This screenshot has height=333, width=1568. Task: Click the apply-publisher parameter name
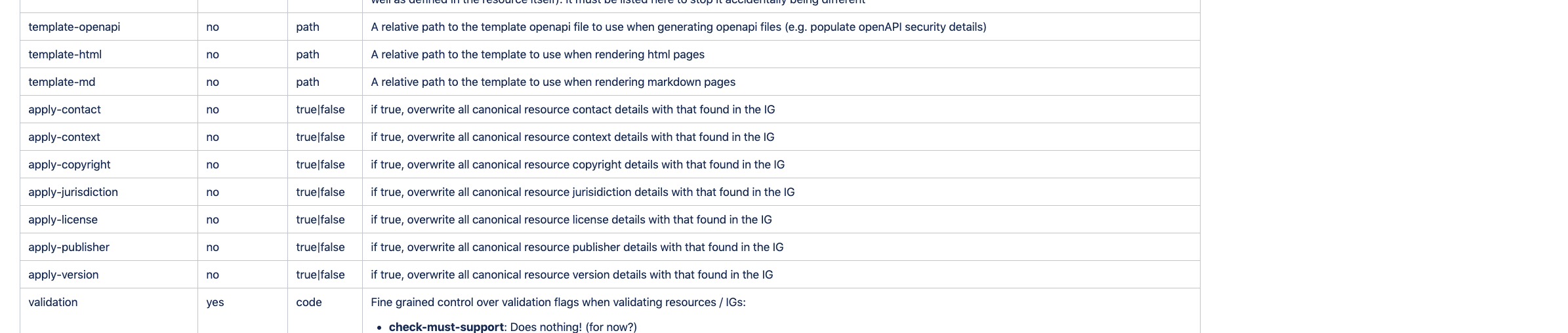pos(69,247)
